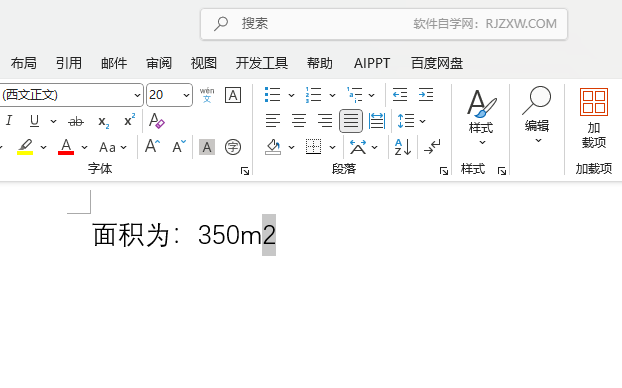Open the Developer (开发工具) tab
This screenshot has height=388, width=622.
click(262, 63)
